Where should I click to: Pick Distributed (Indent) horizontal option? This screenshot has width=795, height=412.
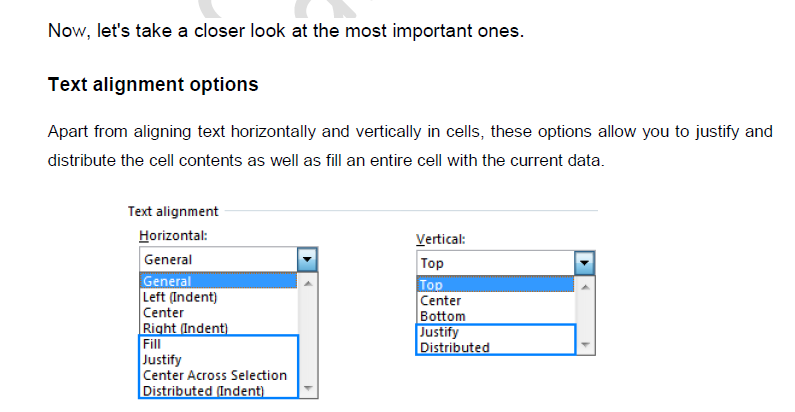pos(203,391)
